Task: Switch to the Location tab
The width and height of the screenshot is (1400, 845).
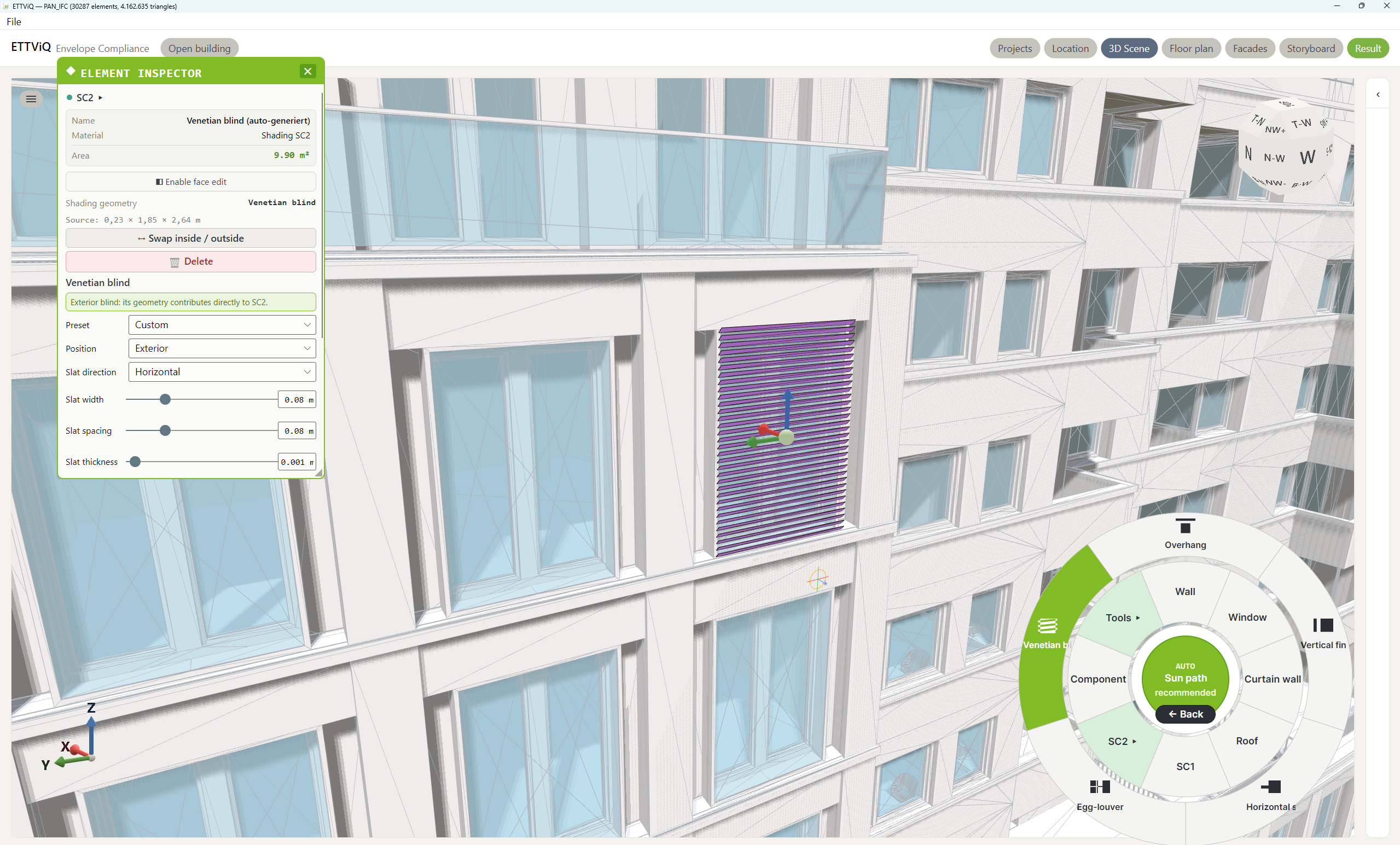Action: [x=1071, y=48]
